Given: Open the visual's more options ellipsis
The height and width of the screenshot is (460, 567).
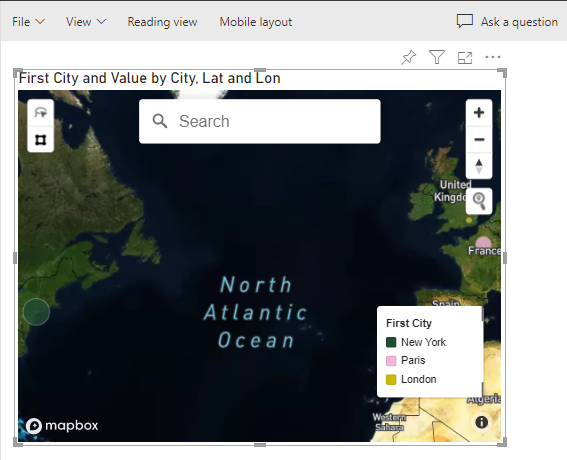Looking at the screenshot, I should 493,57.
